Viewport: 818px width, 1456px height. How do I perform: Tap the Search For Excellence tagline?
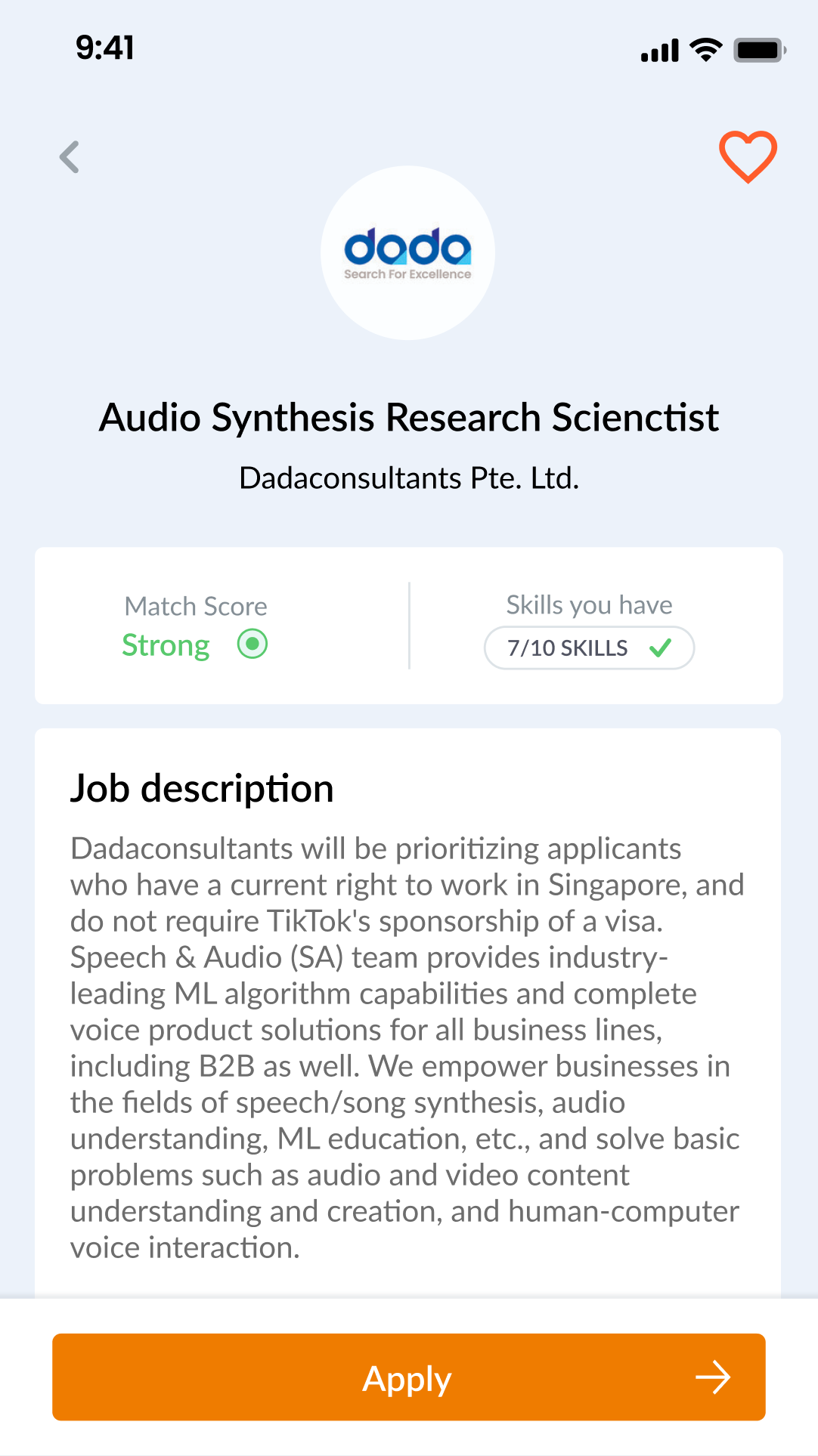point(407,274)
